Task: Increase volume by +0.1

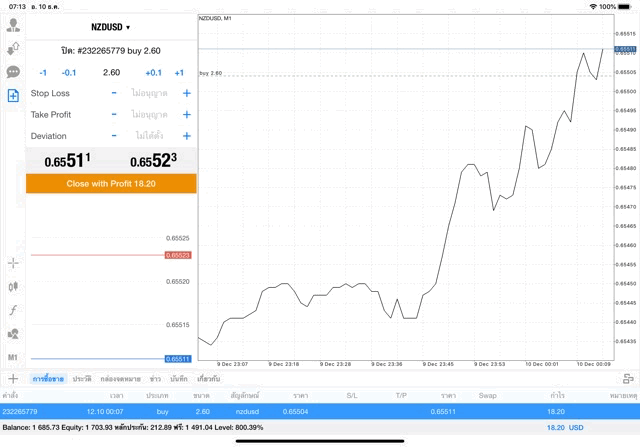Action: [153, 73]
